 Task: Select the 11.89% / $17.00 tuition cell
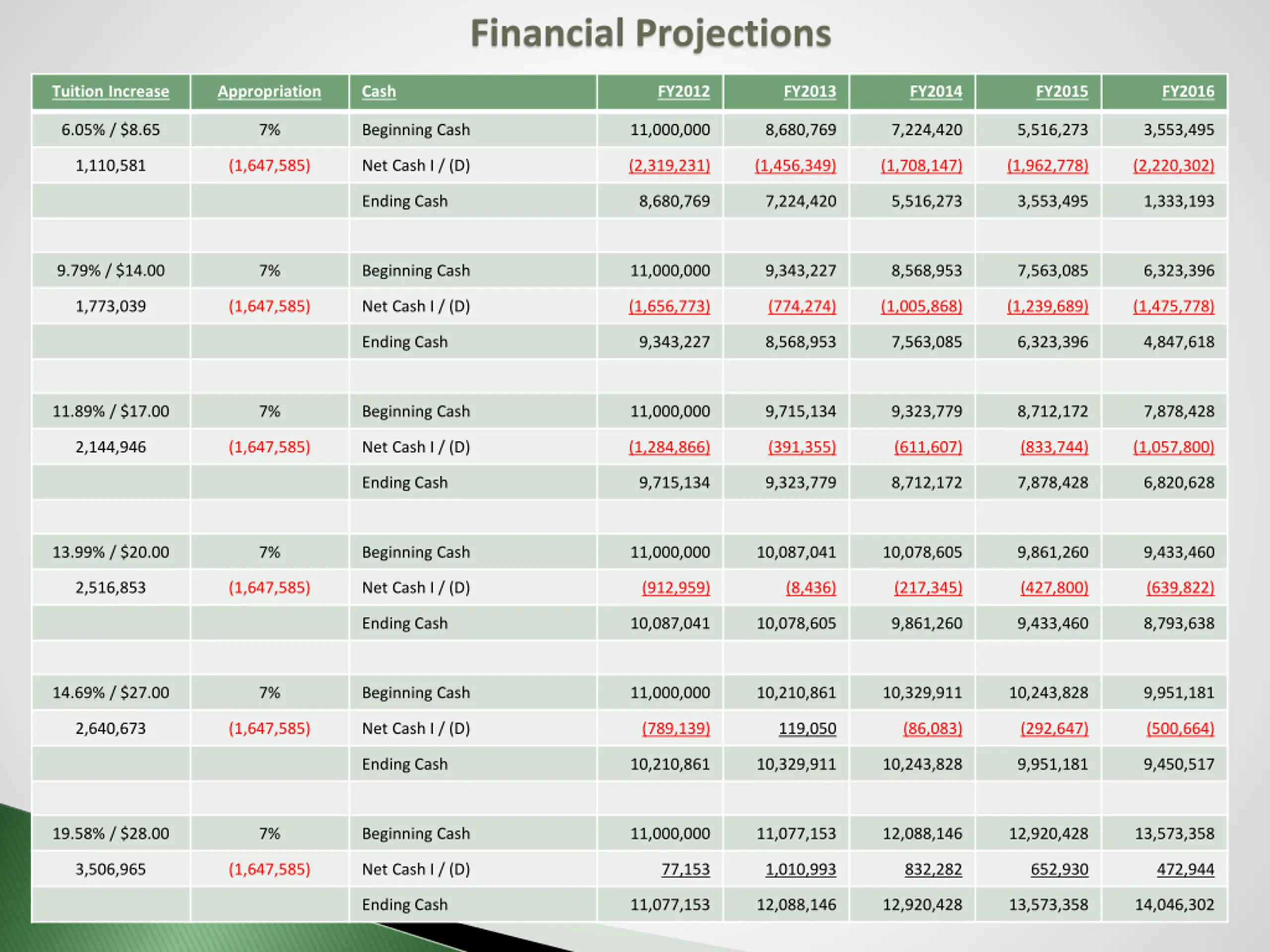110,412
